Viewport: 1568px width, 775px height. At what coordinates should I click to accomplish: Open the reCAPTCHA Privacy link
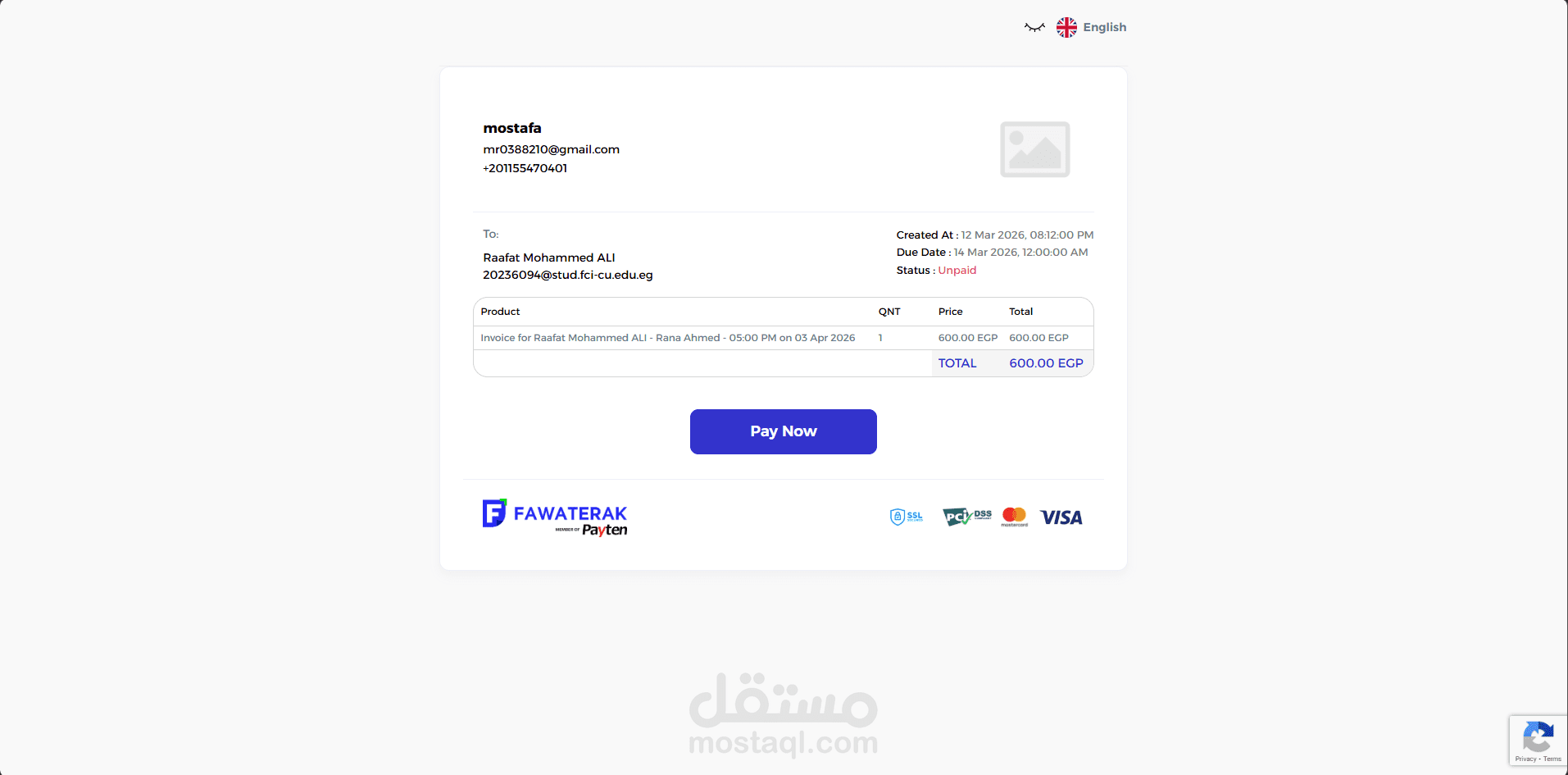[x=1525, y=759]
